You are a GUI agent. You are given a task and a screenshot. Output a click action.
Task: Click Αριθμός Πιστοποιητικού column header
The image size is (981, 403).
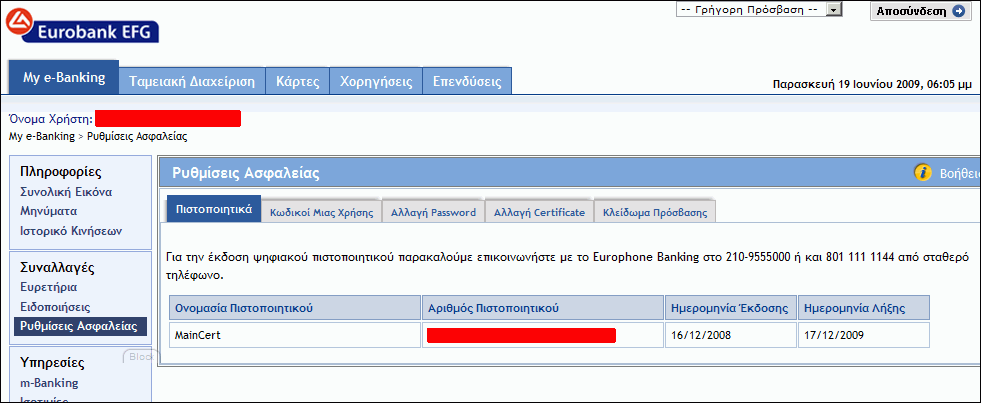click(x=543, y=308)
